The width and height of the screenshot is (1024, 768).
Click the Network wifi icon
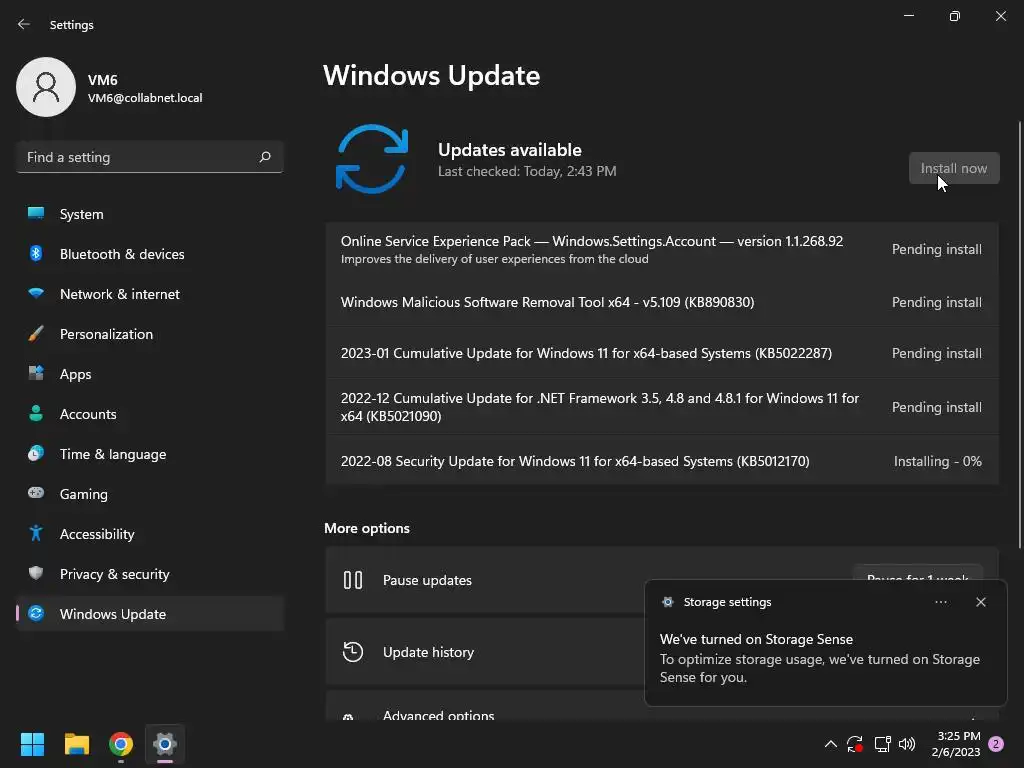click(36, 293)
